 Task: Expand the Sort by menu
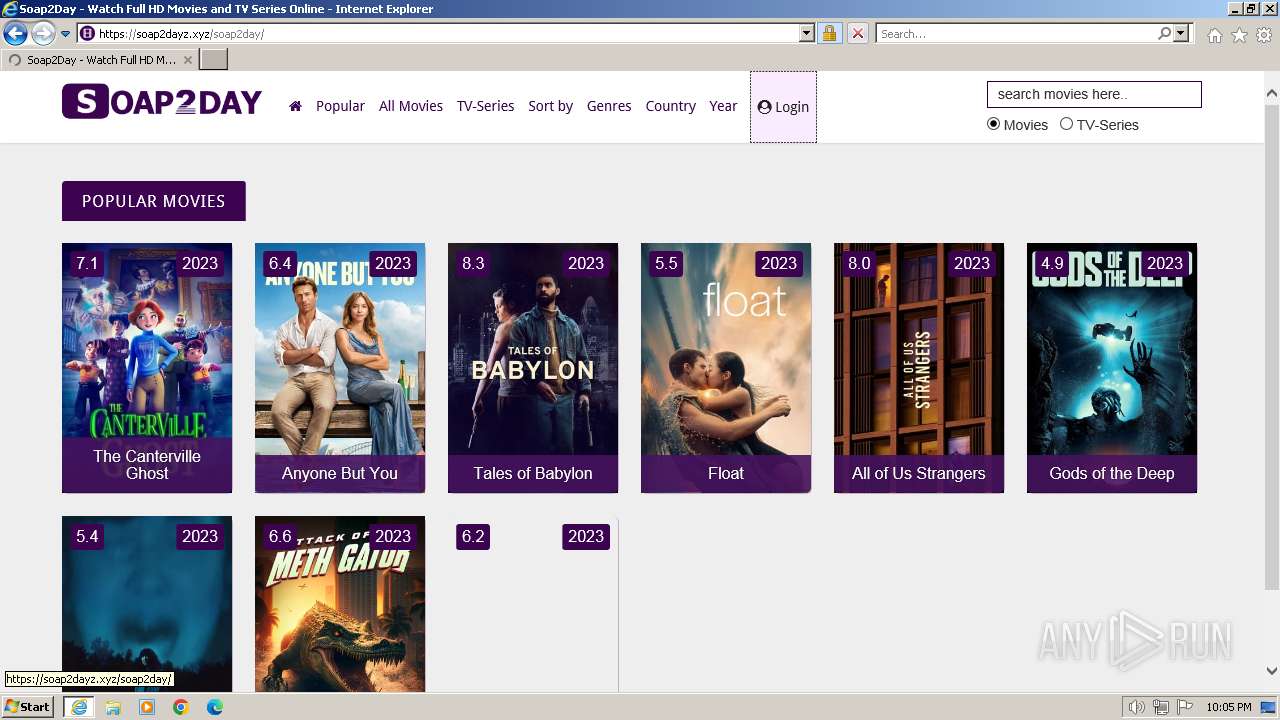point(550,106)
